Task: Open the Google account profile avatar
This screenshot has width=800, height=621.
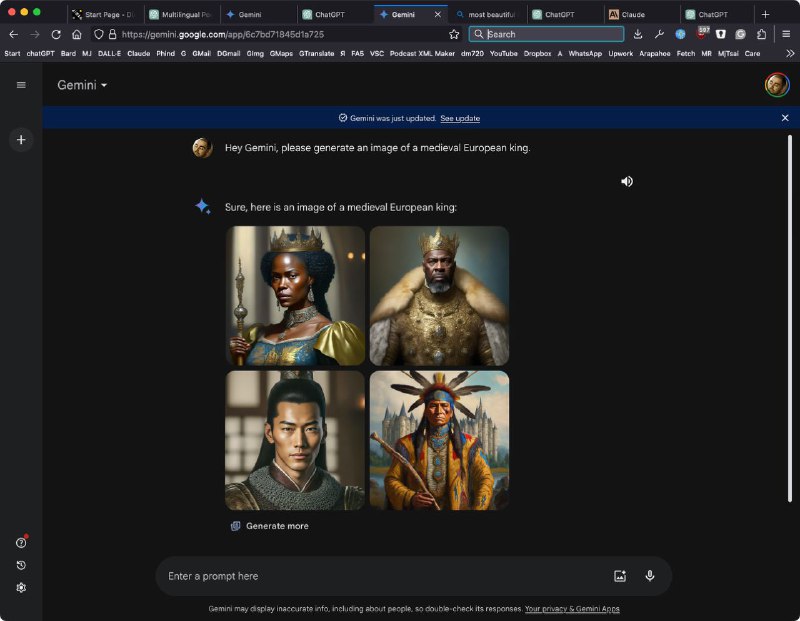Action: coord(777,85)
